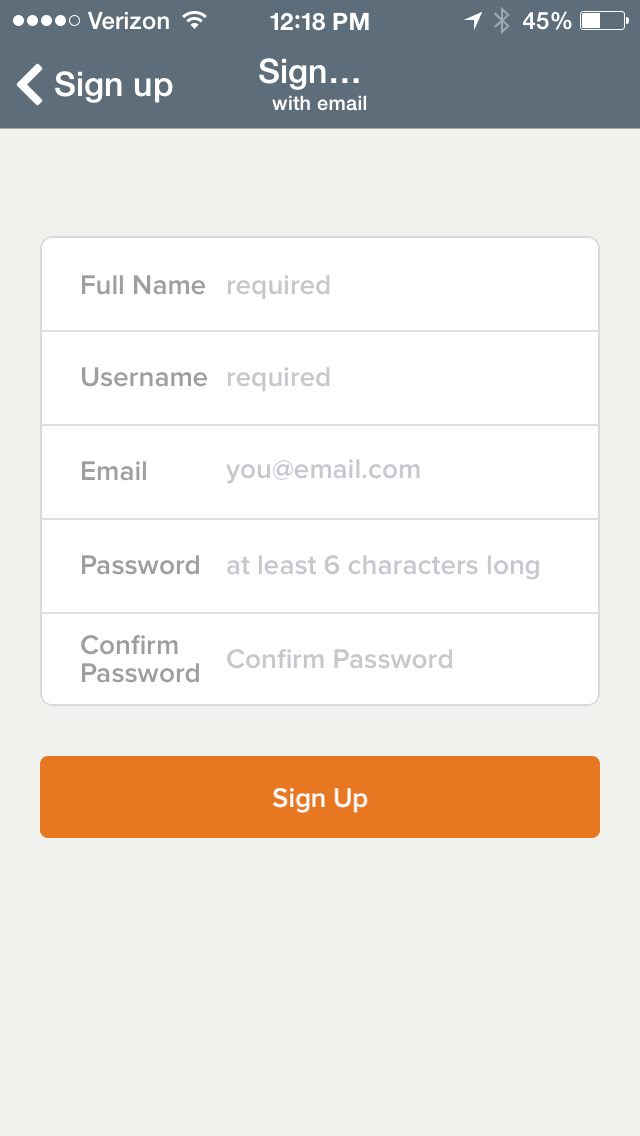Tap the Bluetooth icon in status bar

point(502,20)
